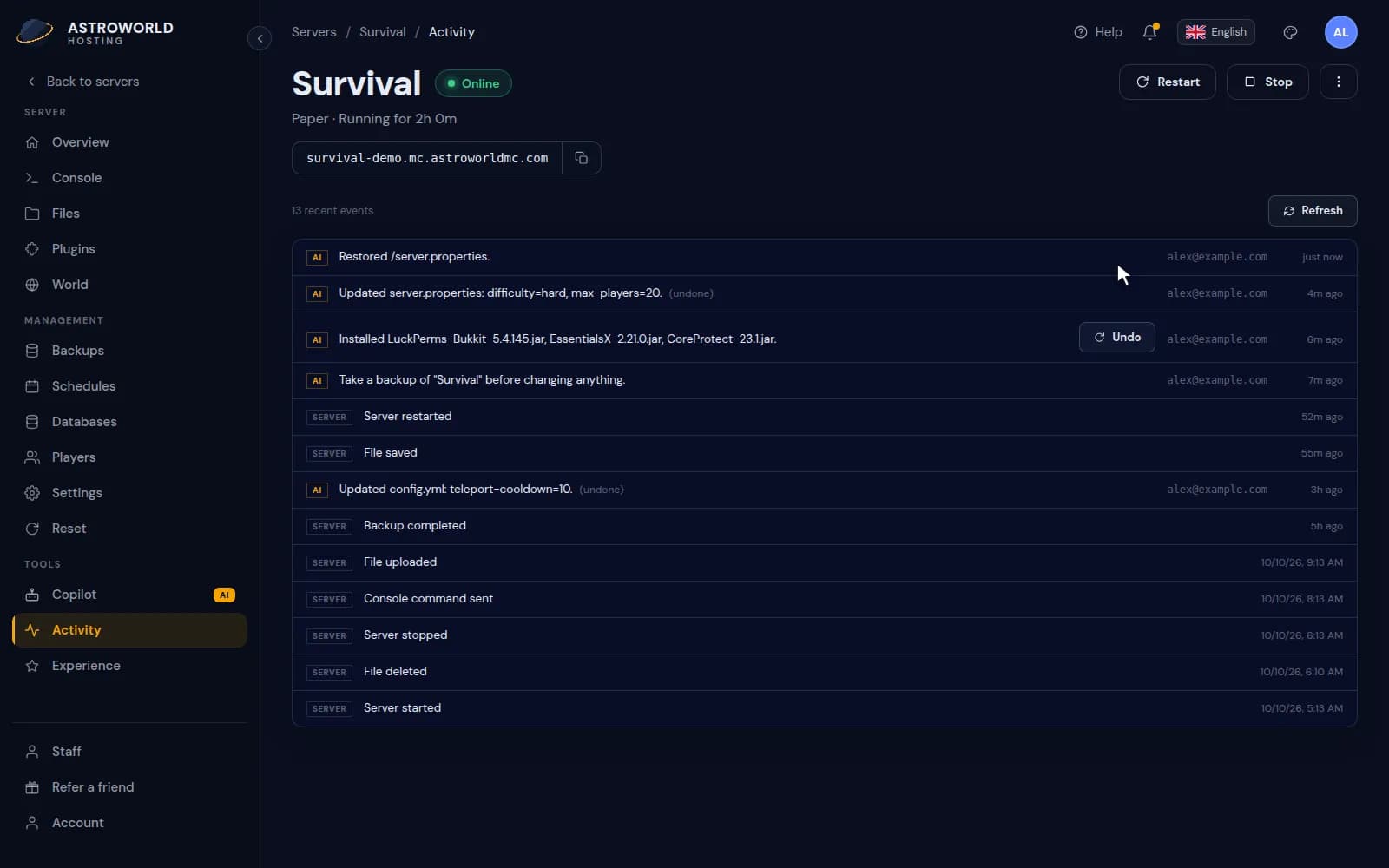Click the 'Backup completed' event
The width and height of the screenshot is (1389, 868).
tap(414, 526)
